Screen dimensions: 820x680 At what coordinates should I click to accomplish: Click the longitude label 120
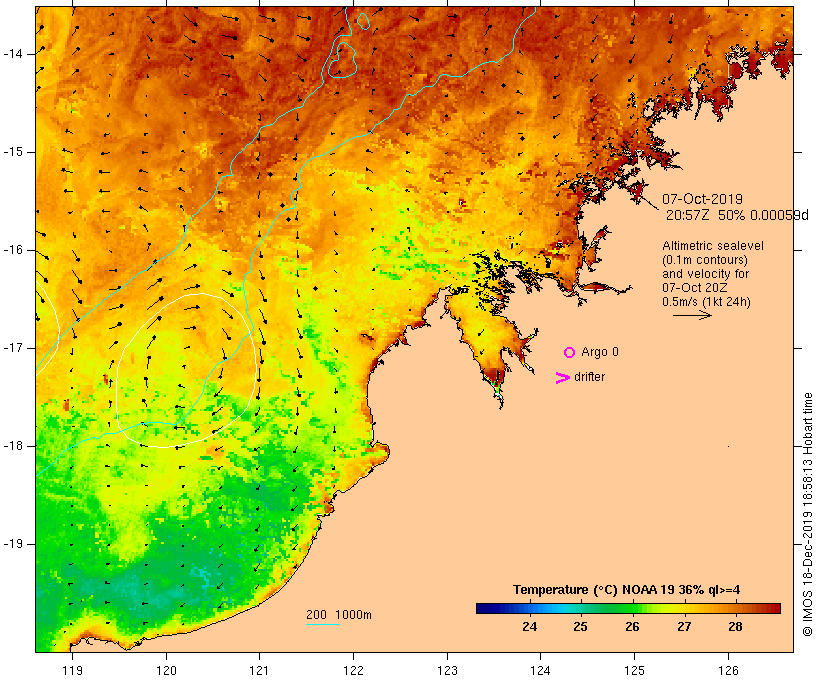coord(166,670)
